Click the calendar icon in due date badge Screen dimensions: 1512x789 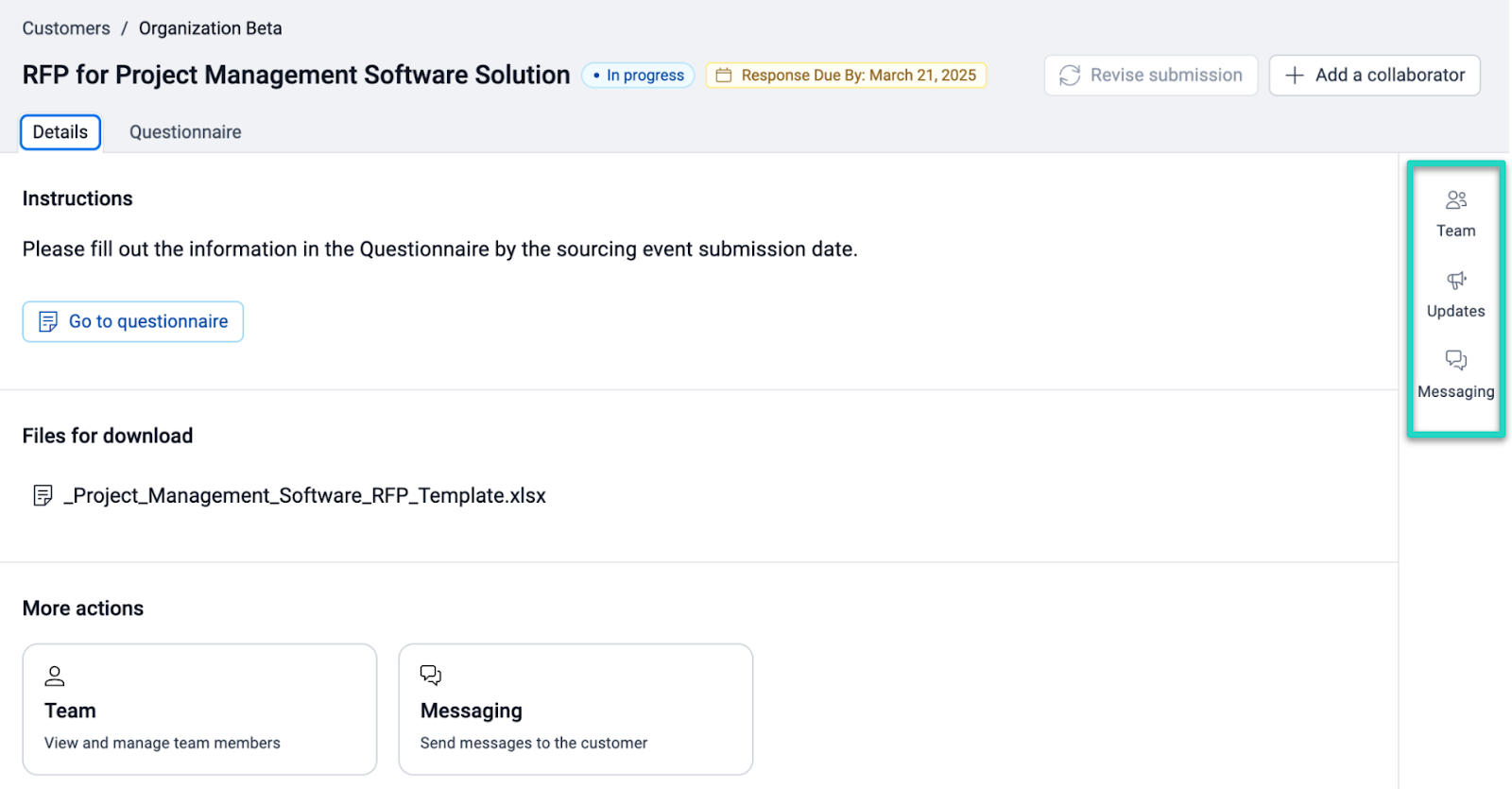click(724, 76)
